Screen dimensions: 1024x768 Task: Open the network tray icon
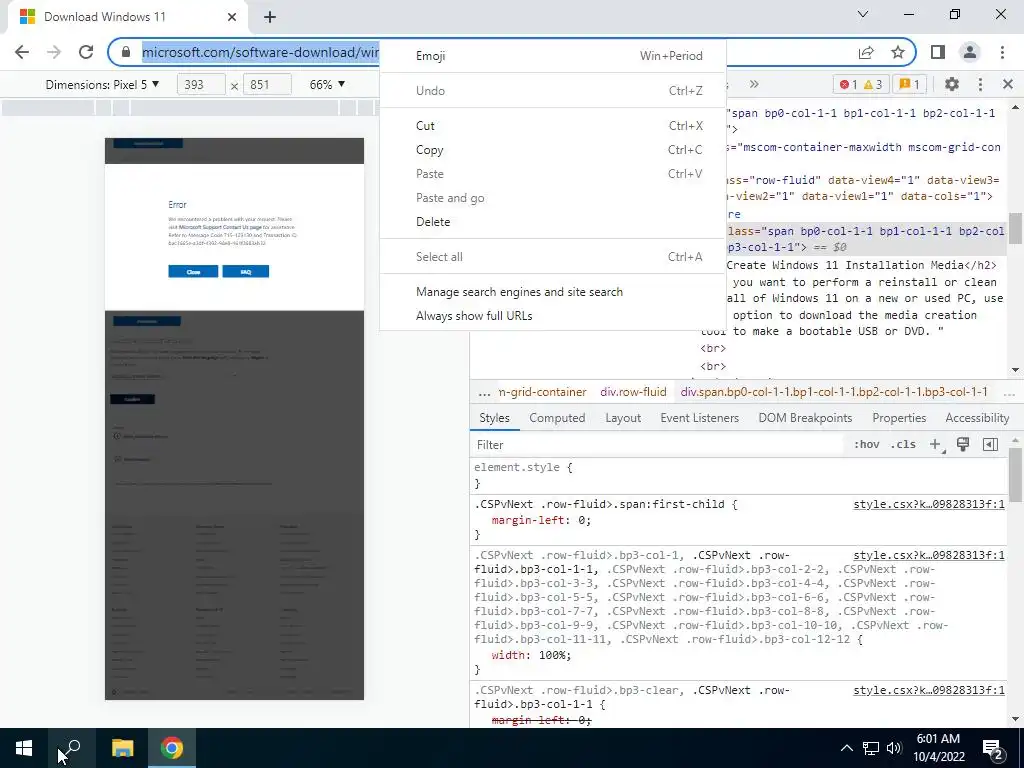[x=871, y=748]
